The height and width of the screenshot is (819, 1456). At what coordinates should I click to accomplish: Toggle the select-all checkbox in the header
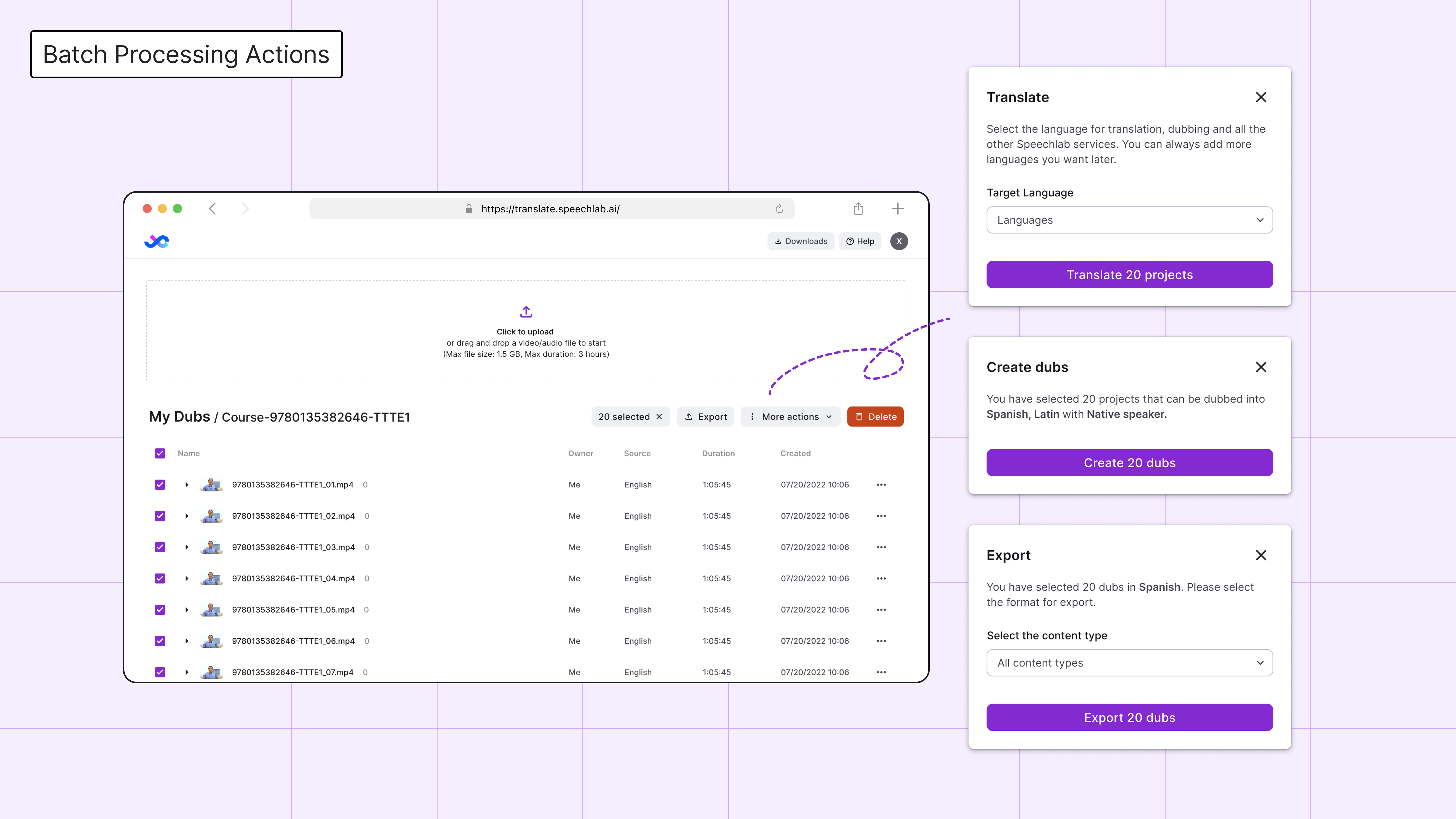pos(160,453)
